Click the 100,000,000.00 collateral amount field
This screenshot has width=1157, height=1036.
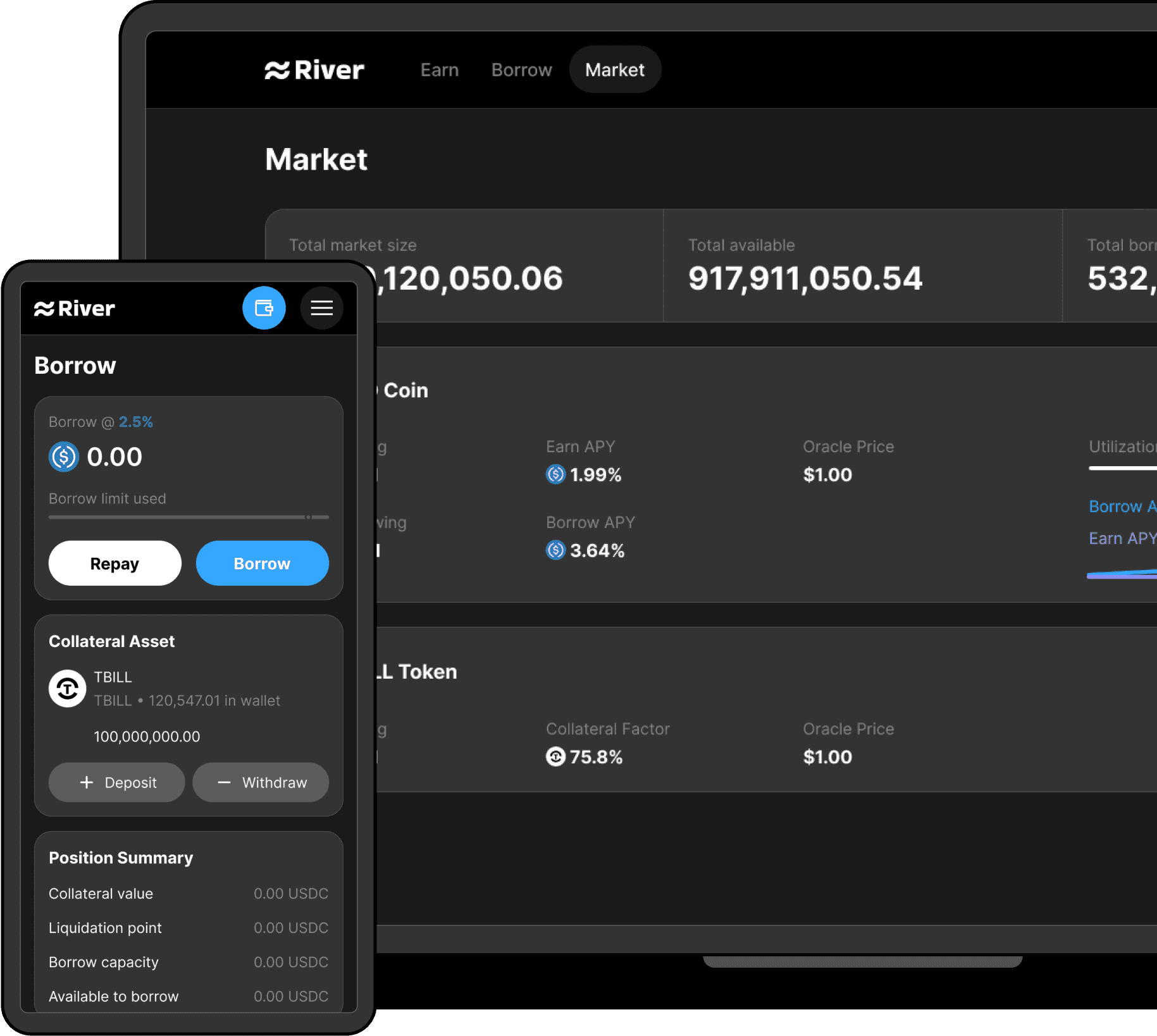(x=147, y=737)
